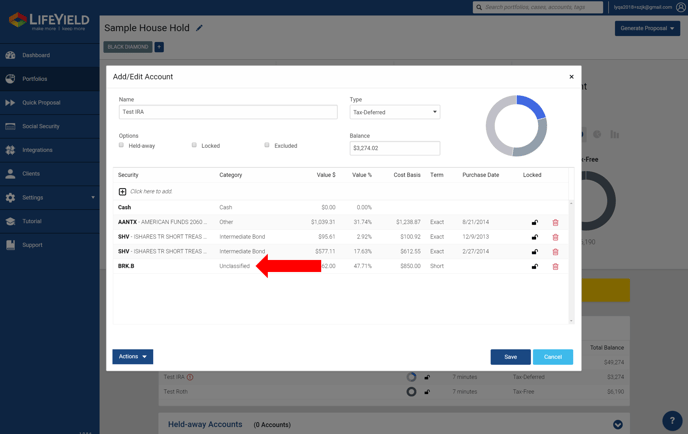Open the Support page
688x434 pixels.
tap(32, 245)
